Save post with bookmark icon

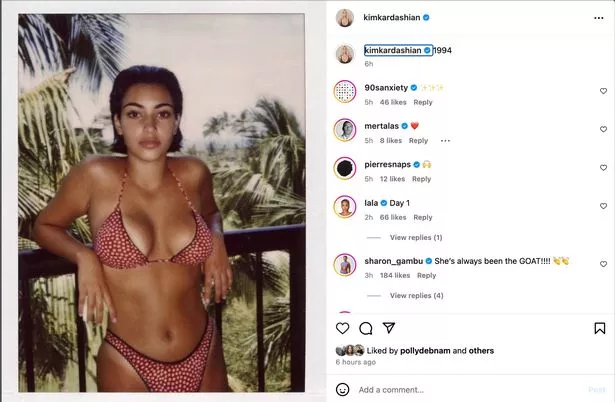(x=599, y=328)
